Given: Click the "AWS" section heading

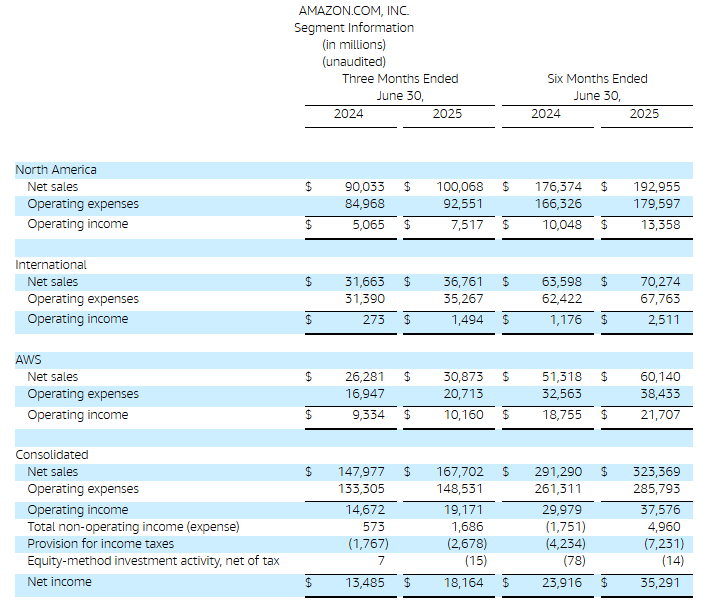Looking at the screenshot, I should click(x=28, y=360).
